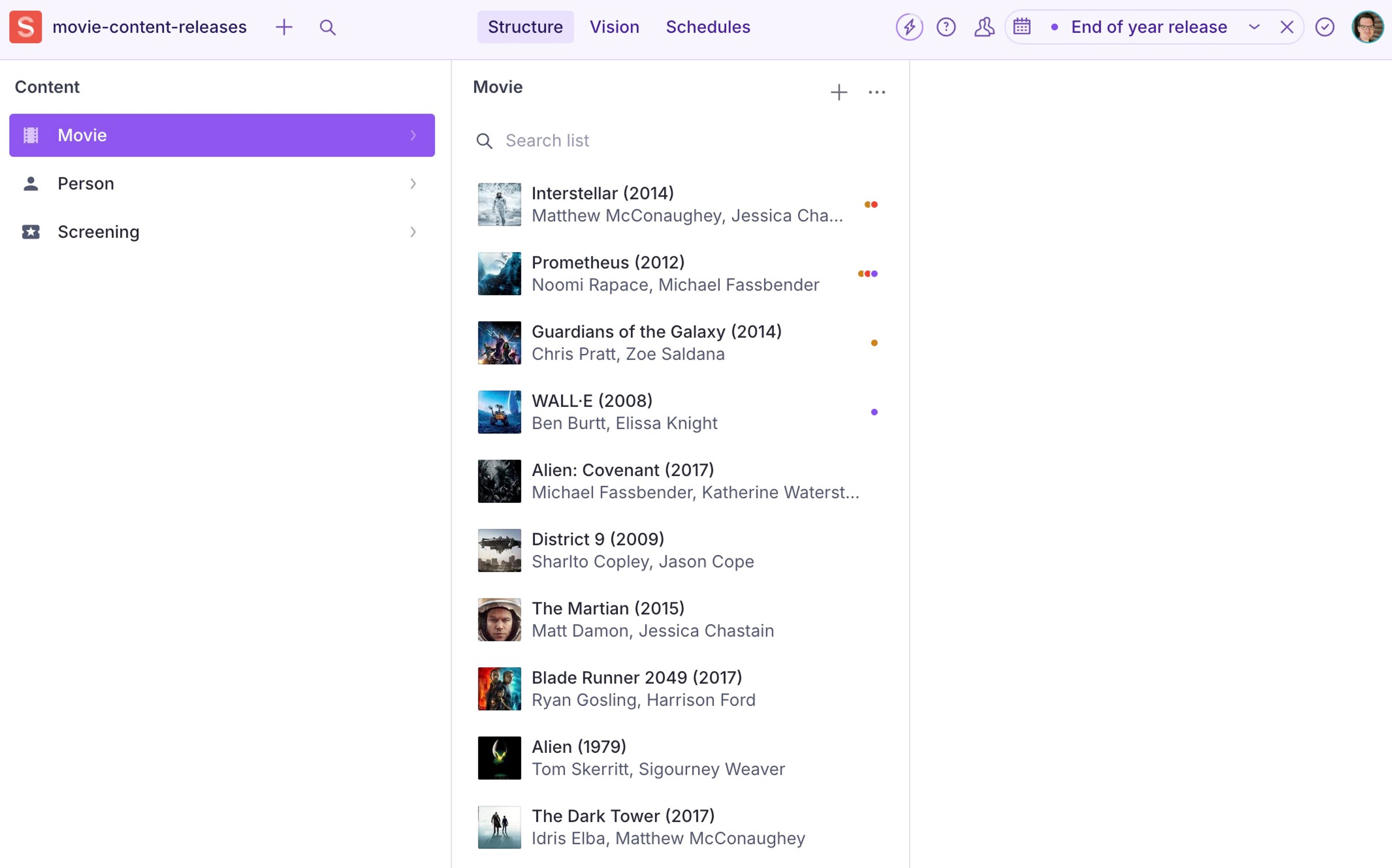Open Movie pane three-dot menu
Viewport: 1392px width, 868px height.
pos(877,92)
